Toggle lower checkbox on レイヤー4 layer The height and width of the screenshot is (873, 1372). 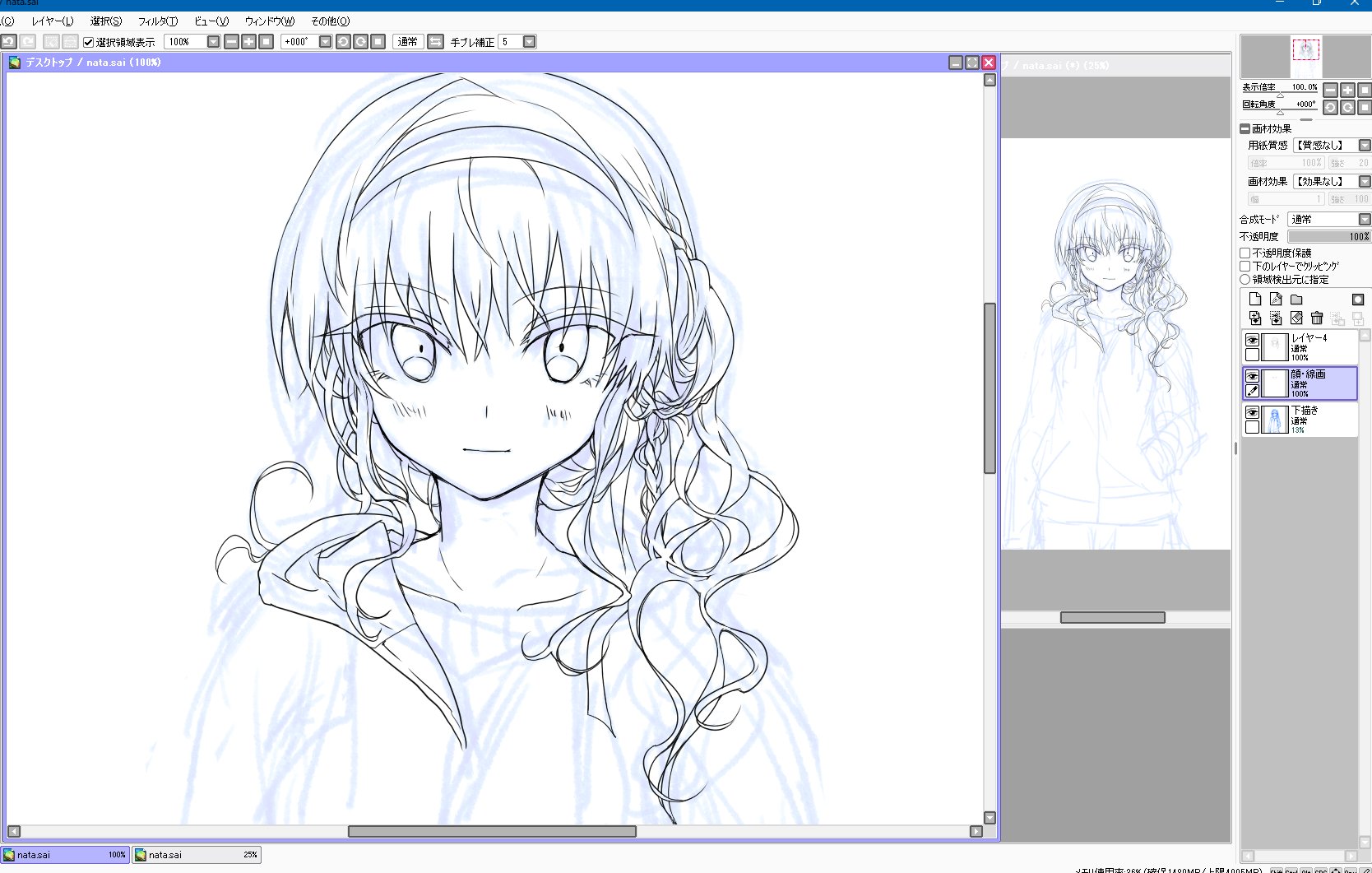point(1252,355)
